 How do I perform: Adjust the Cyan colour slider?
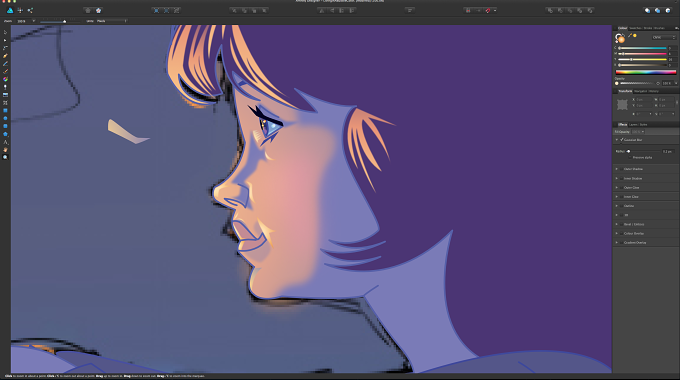coord(642,48)
